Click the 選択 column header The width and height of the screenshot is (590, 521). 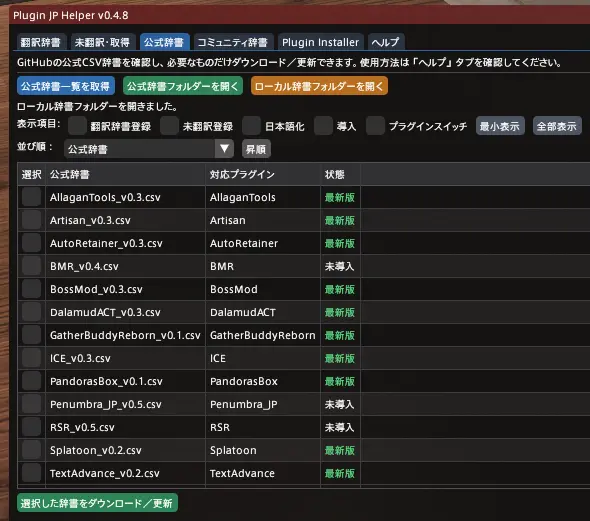tap(31, 174)
